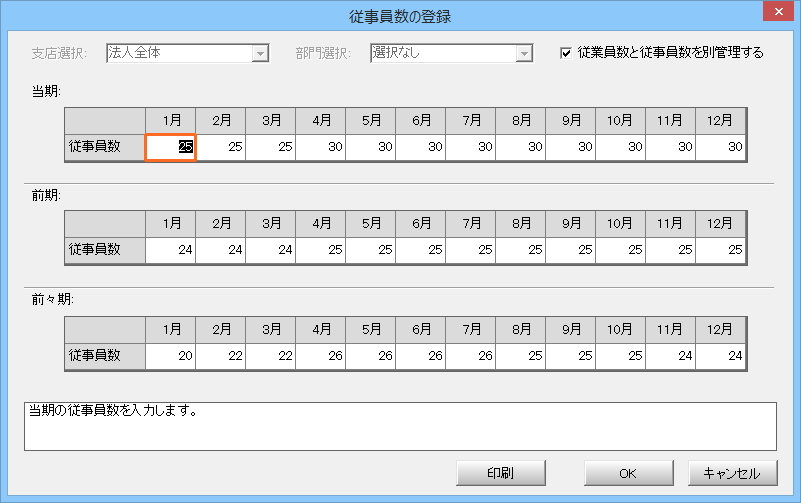
Task: Select 前々期 4月 従事員数 cell
Action: 320,356
